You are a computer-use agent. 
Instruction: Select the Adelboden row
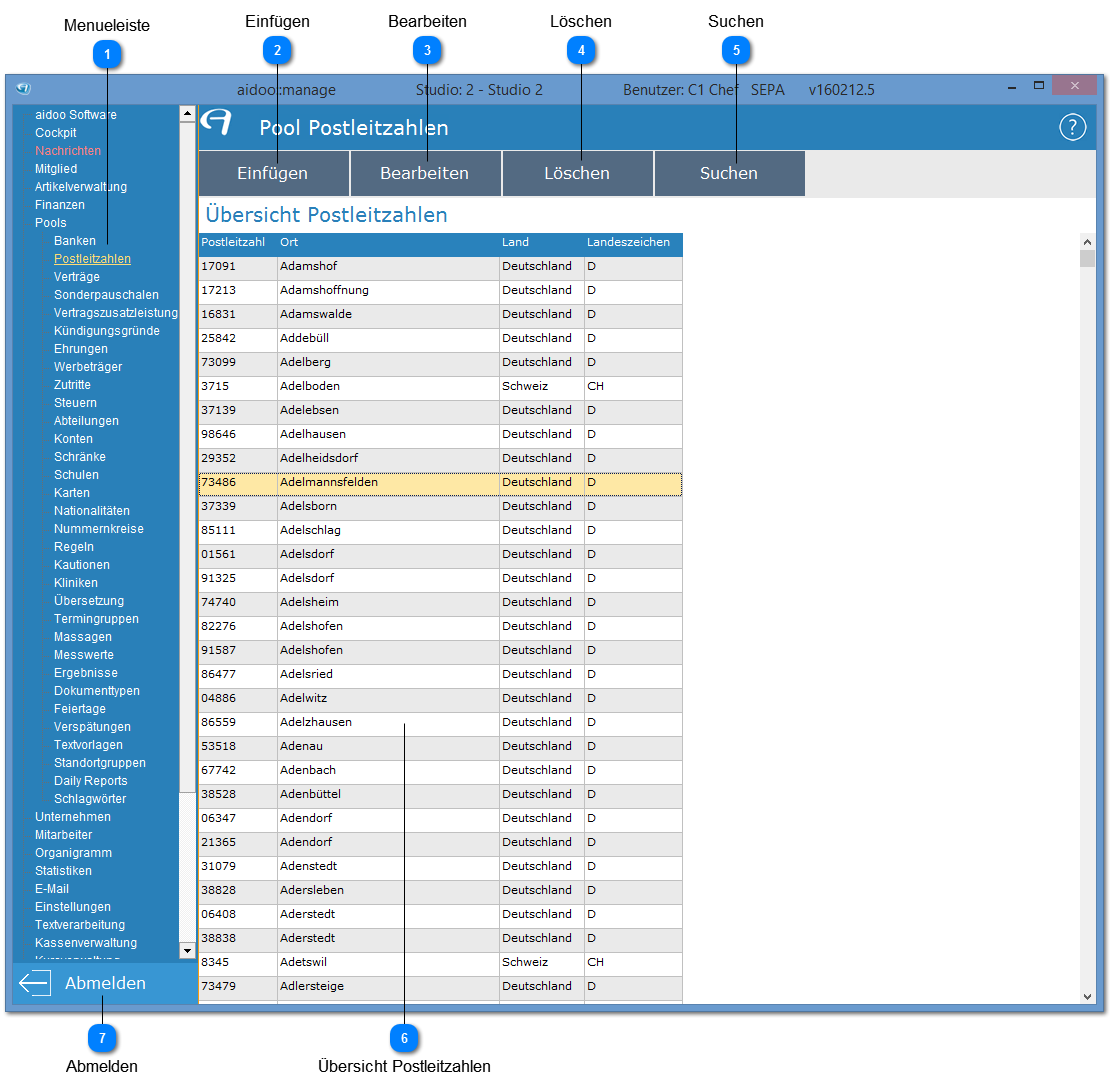(441, 386)
